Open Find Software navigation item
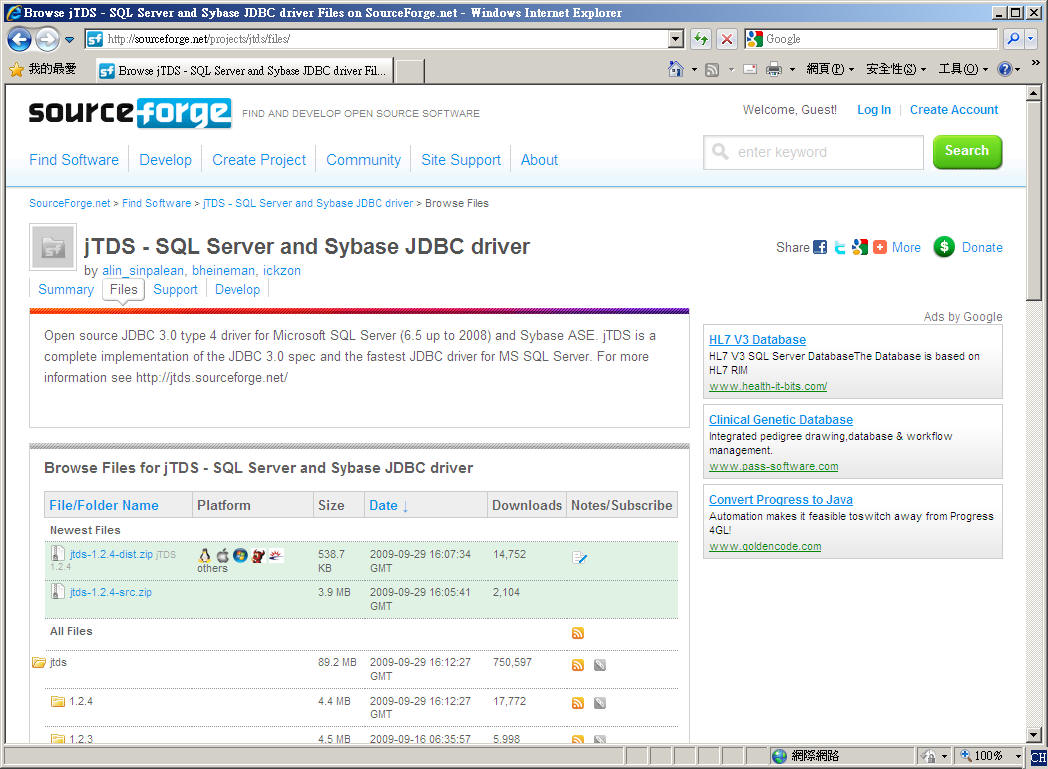 [74, 160]
